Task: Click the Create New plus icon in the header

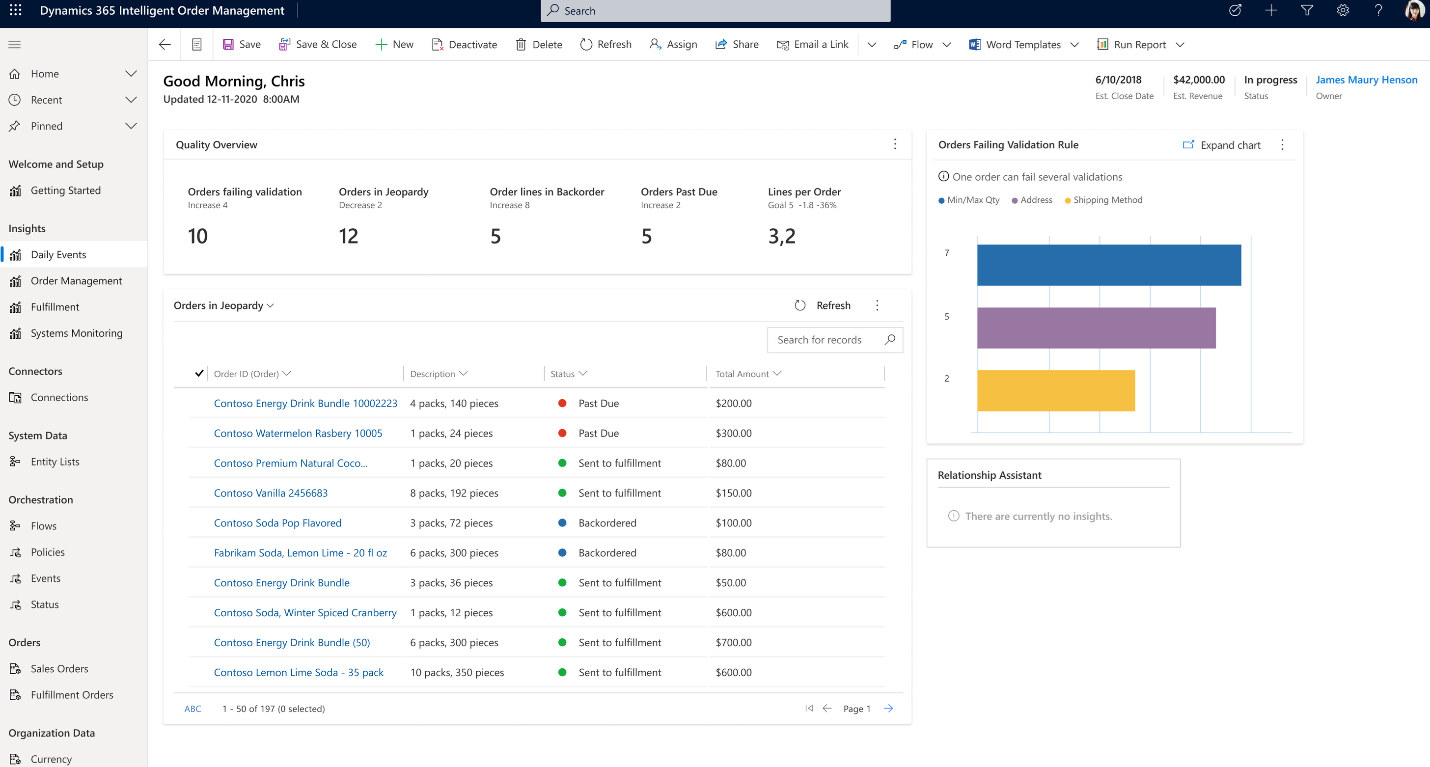Action: coord(1271,11)
